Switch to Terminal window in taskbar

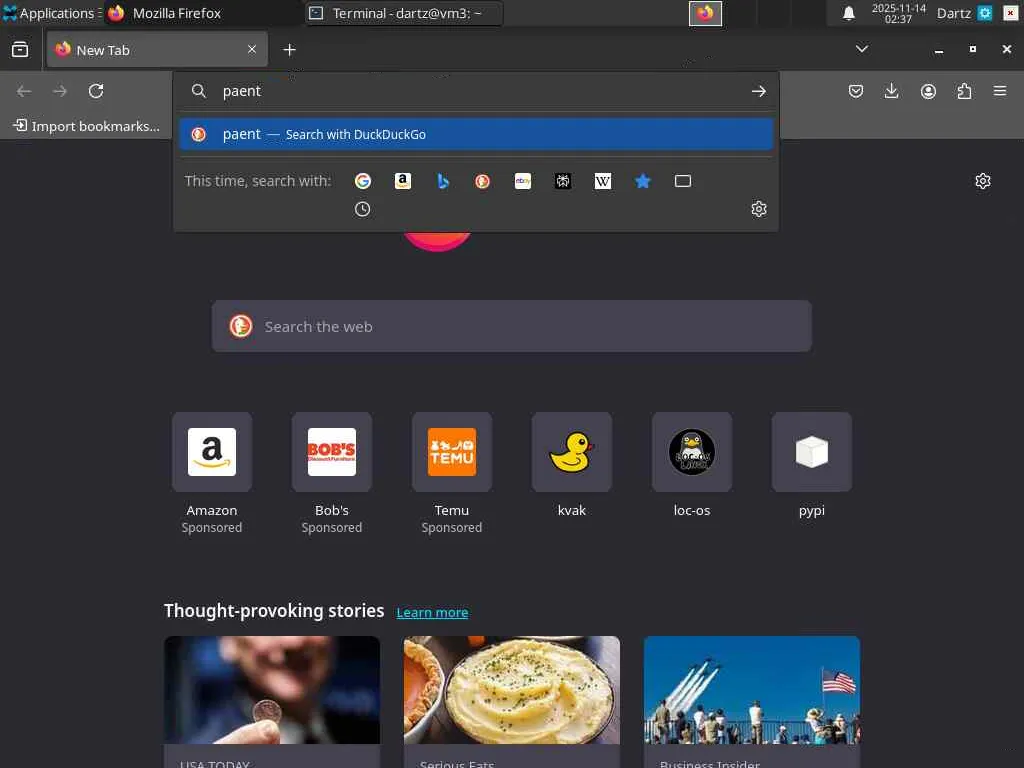404,13
